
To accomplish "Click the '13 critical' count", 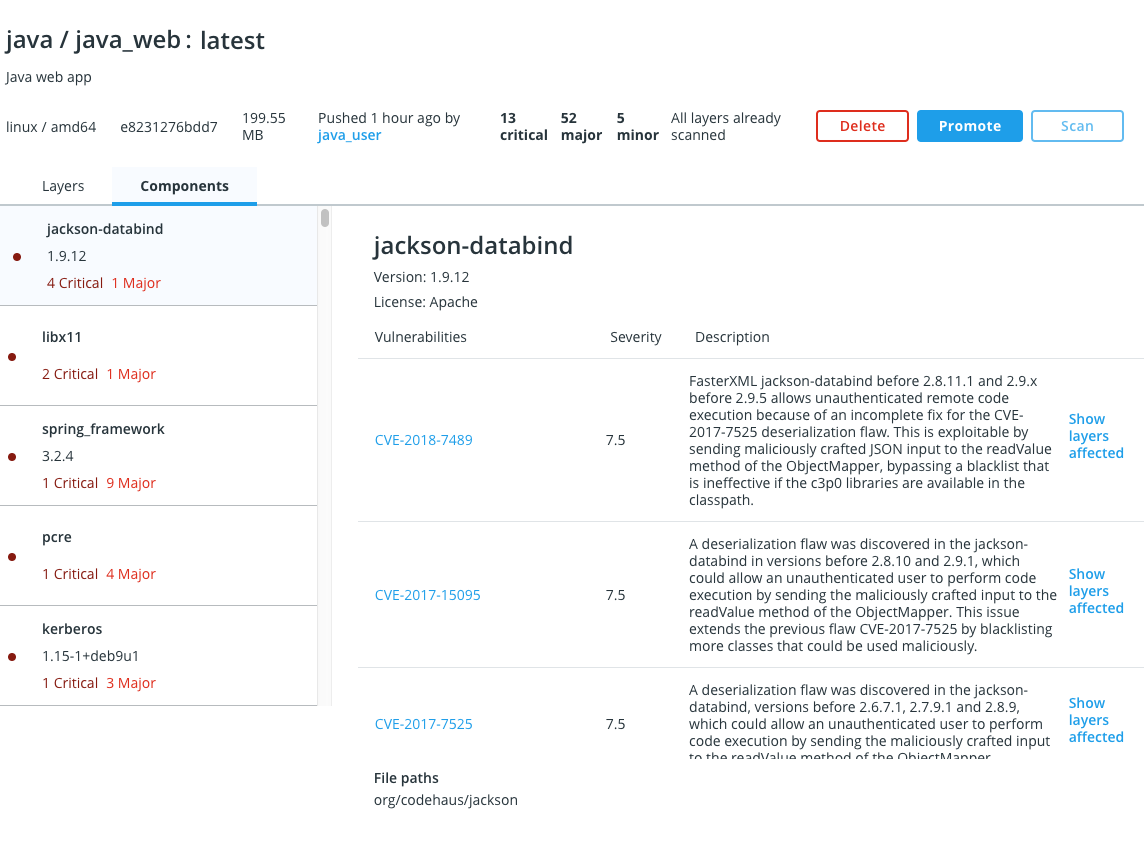I will 523,126.
